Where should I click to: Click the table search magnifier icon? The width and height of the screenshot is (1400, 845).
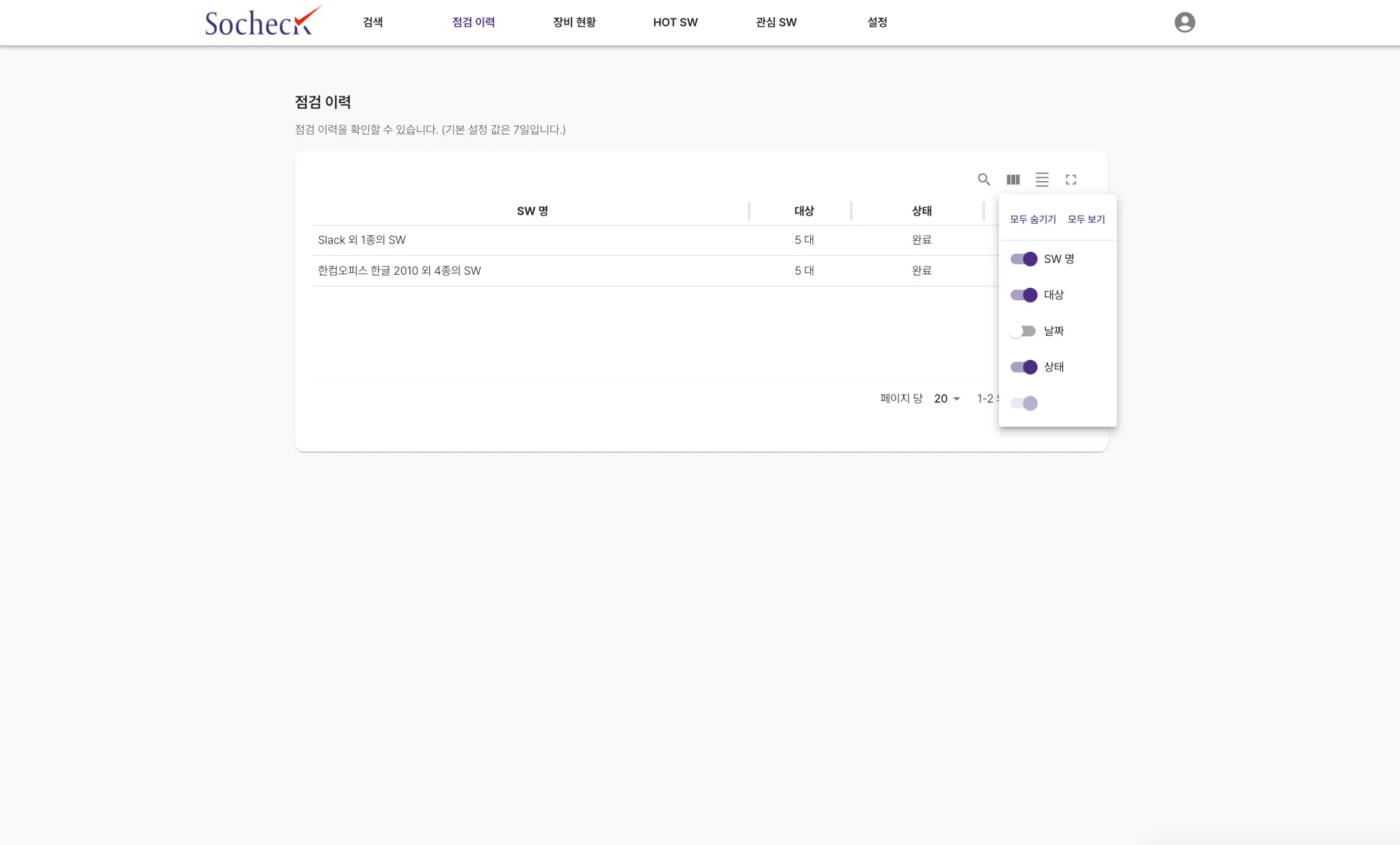[984, 179]
